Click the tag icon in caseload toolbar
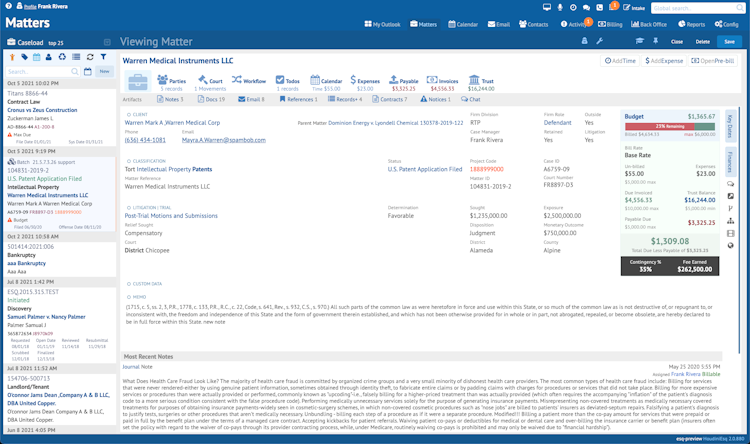 coord(24,57)
